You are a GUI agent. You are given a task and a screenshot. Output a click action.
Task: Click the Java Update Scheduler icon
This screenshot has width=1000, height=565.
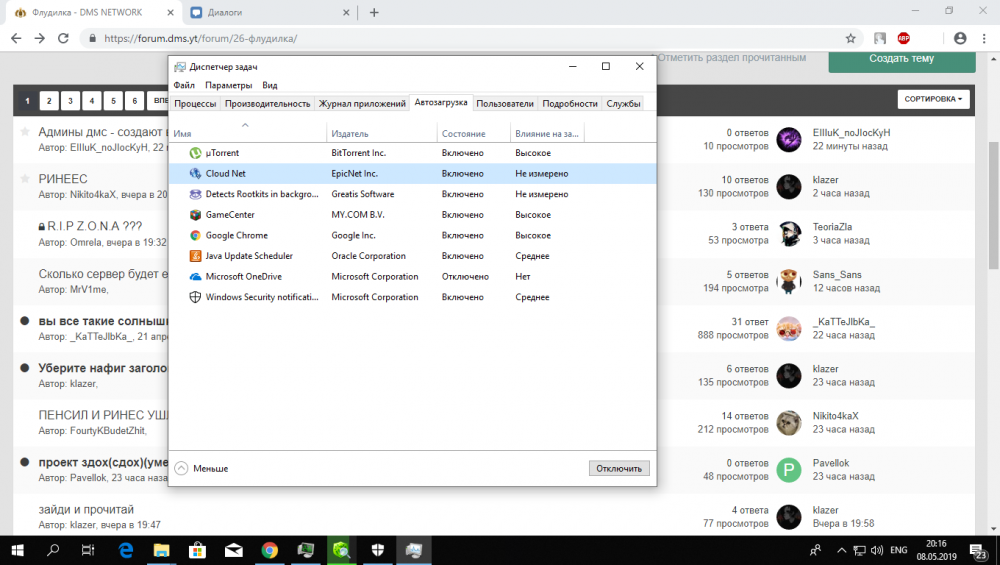[x=196, y=256]
